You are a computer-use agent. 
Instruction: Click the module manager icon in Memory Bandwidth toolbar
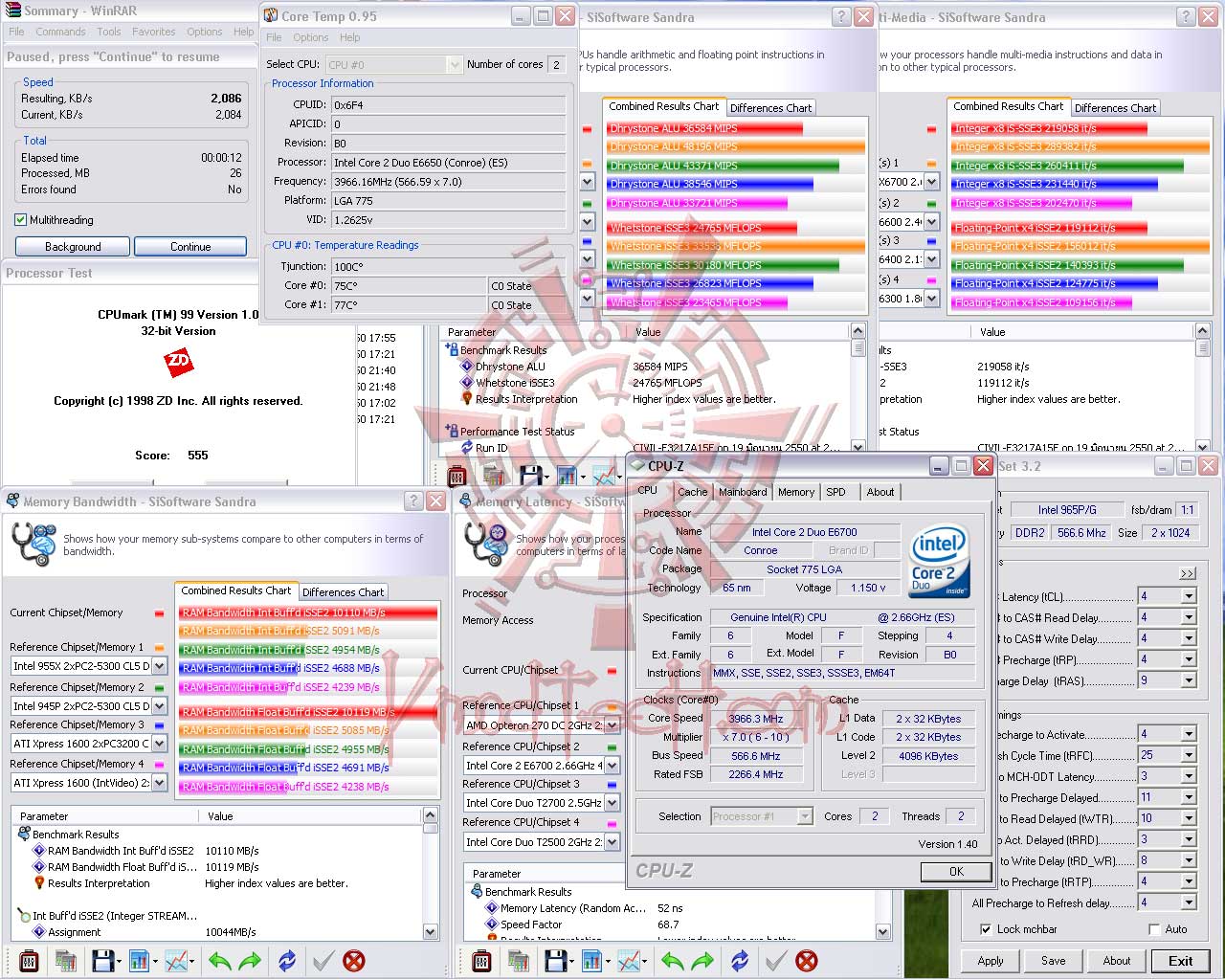[29, 960]
